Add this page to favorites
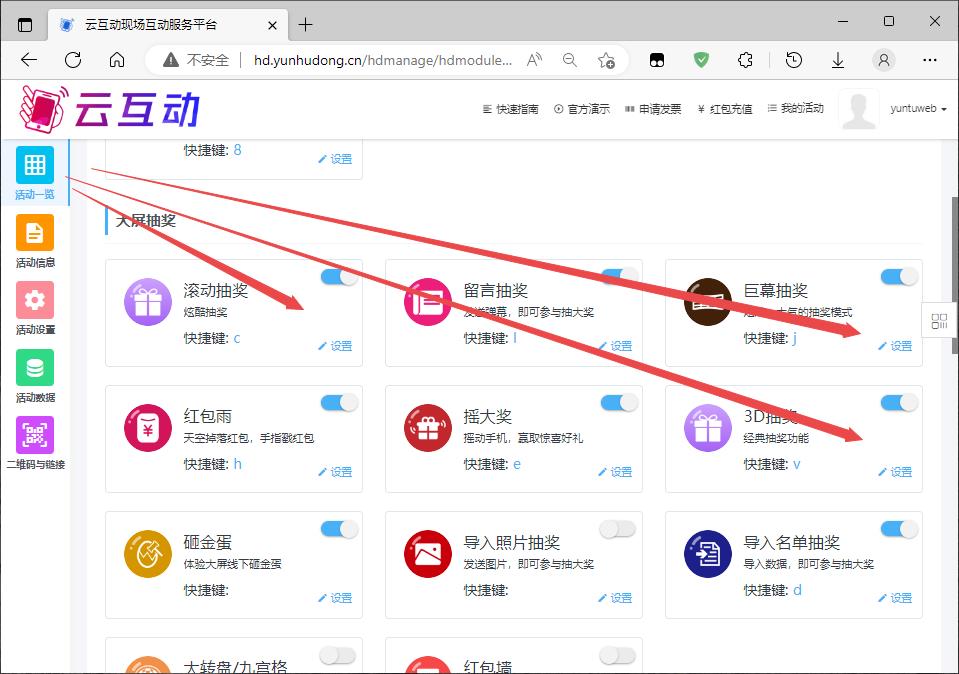The height and width of the screenshot is (674, 959). (x=606, y=60)
